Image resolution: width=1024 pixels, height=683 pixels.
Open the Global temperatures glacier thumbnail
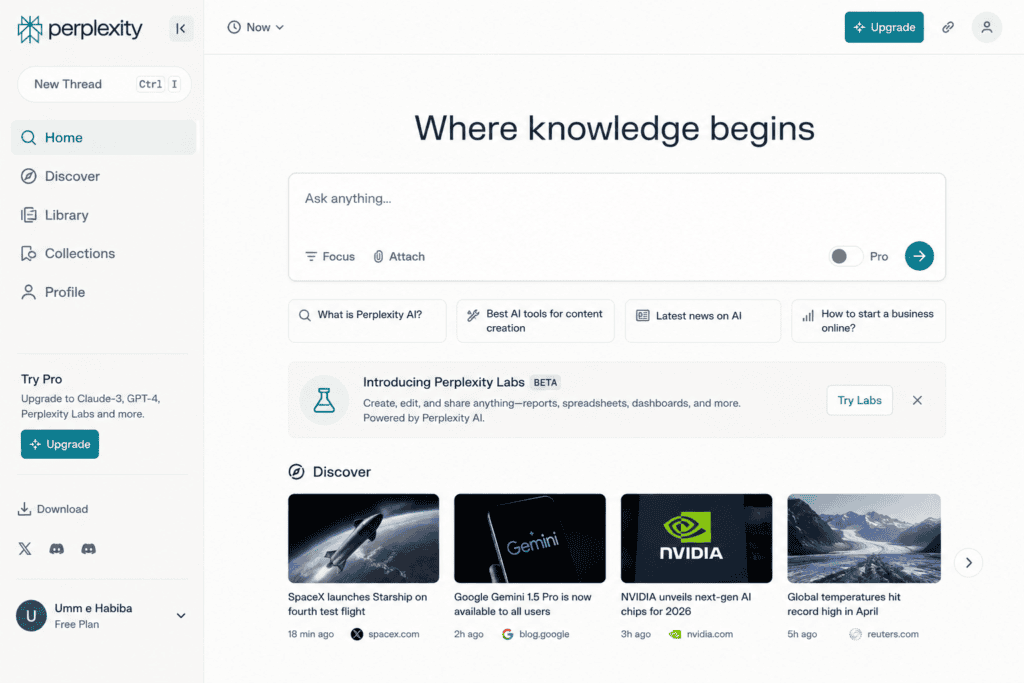pyautogui.click(x=863, y=538)
